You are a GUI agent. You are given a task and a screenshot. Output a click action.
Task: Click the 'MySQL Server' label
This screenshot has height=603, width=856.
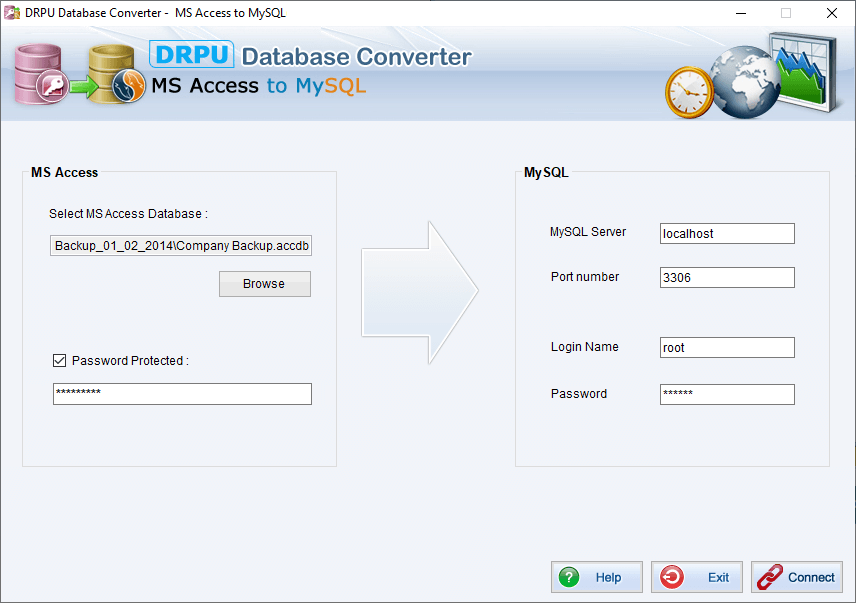[588, 232]
